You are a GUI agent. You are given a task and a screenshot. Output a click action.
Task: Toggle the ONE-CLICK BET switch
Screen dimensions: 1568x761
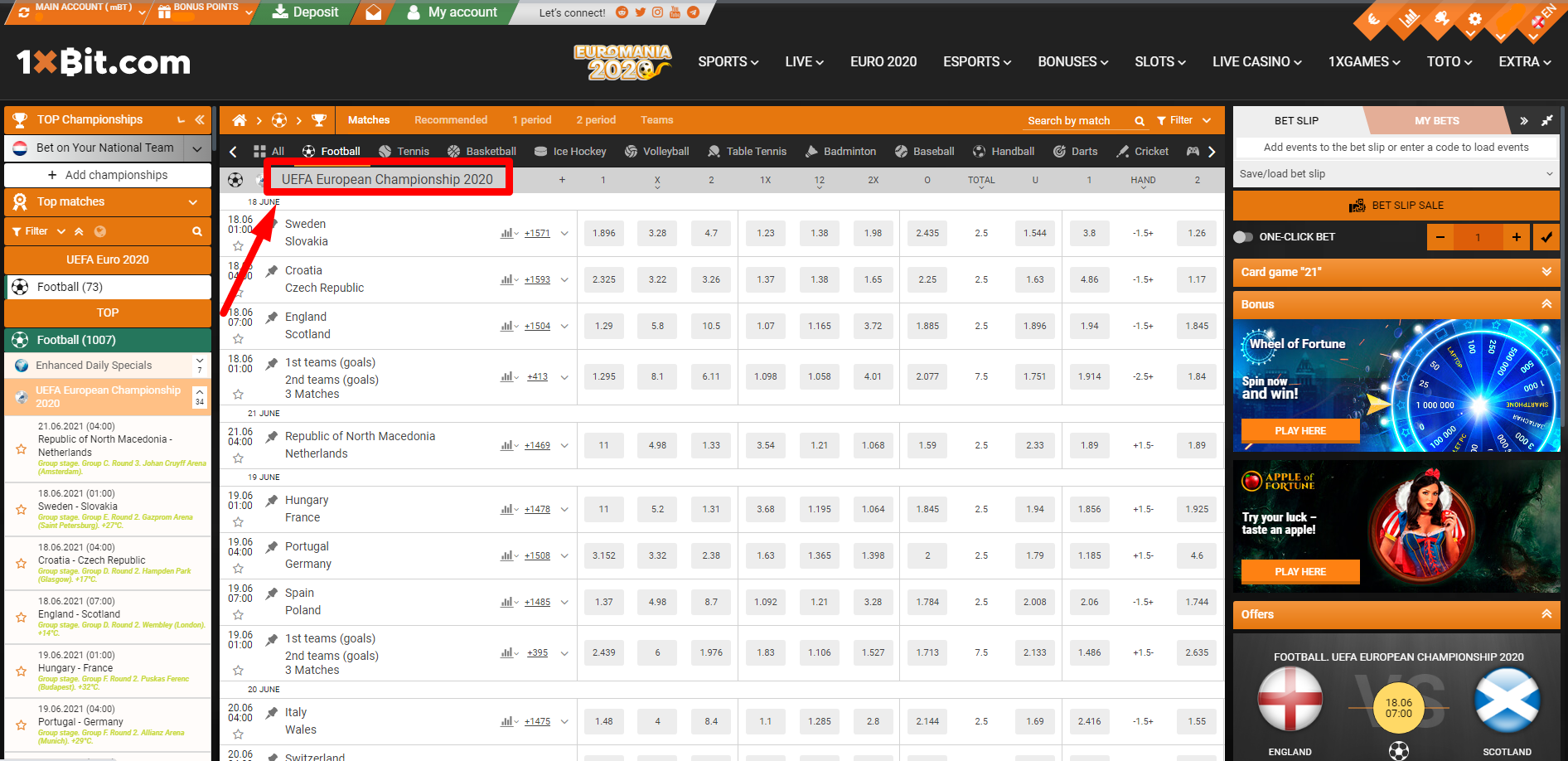pos(1243,237)
